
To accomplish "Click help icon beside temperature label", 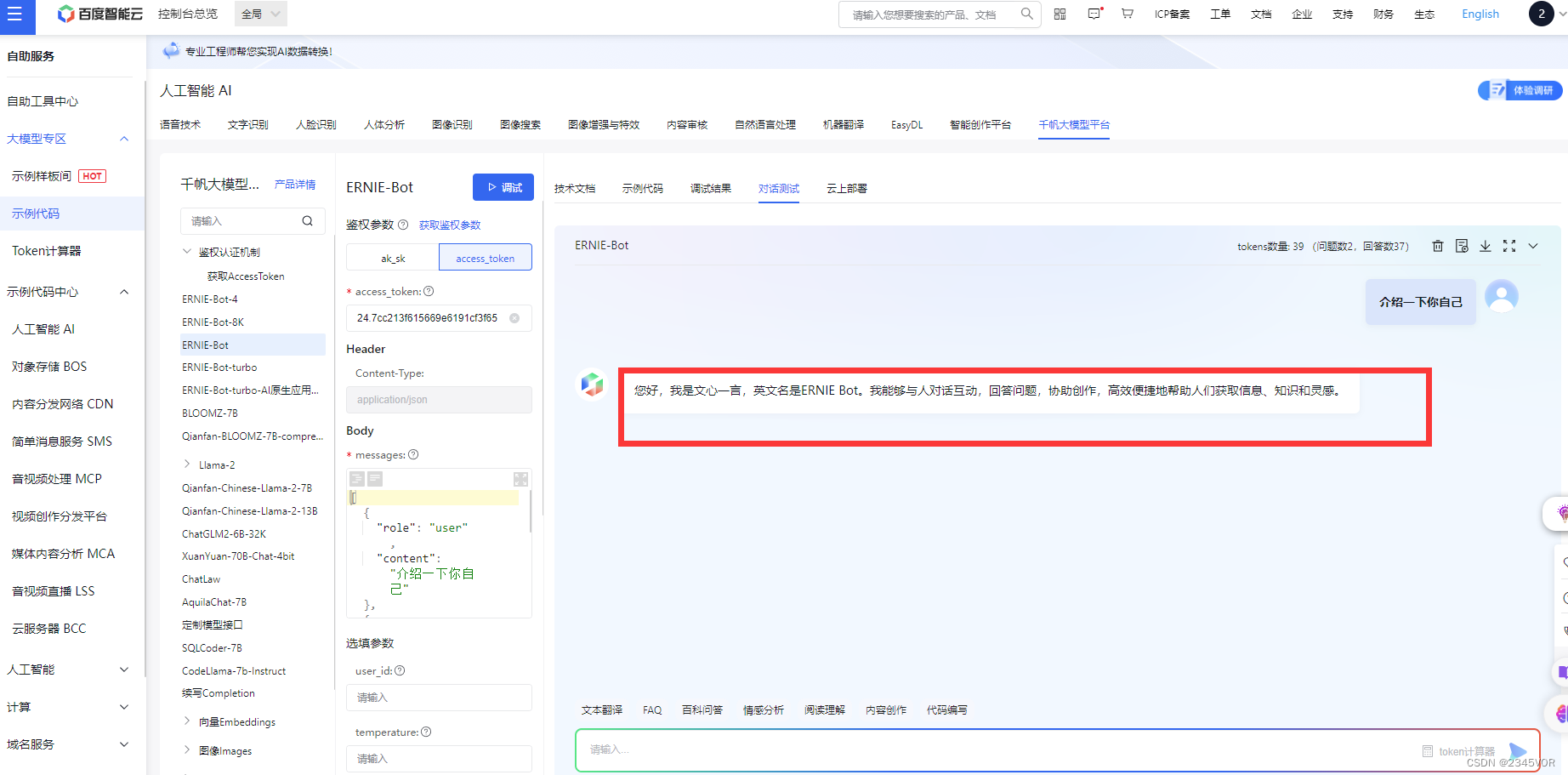I will (x=426, y=732).
